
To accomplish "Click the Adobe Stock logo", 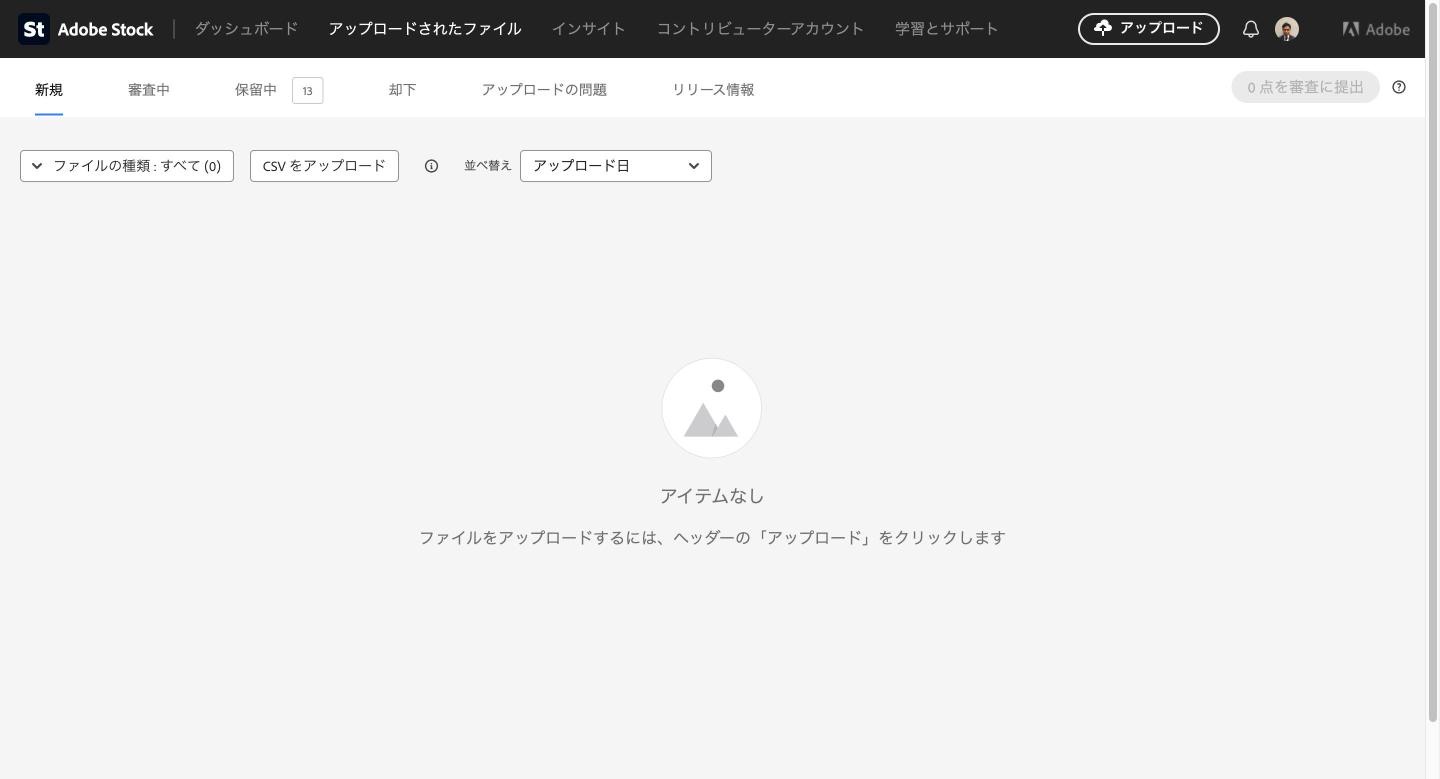I will 86,29.
